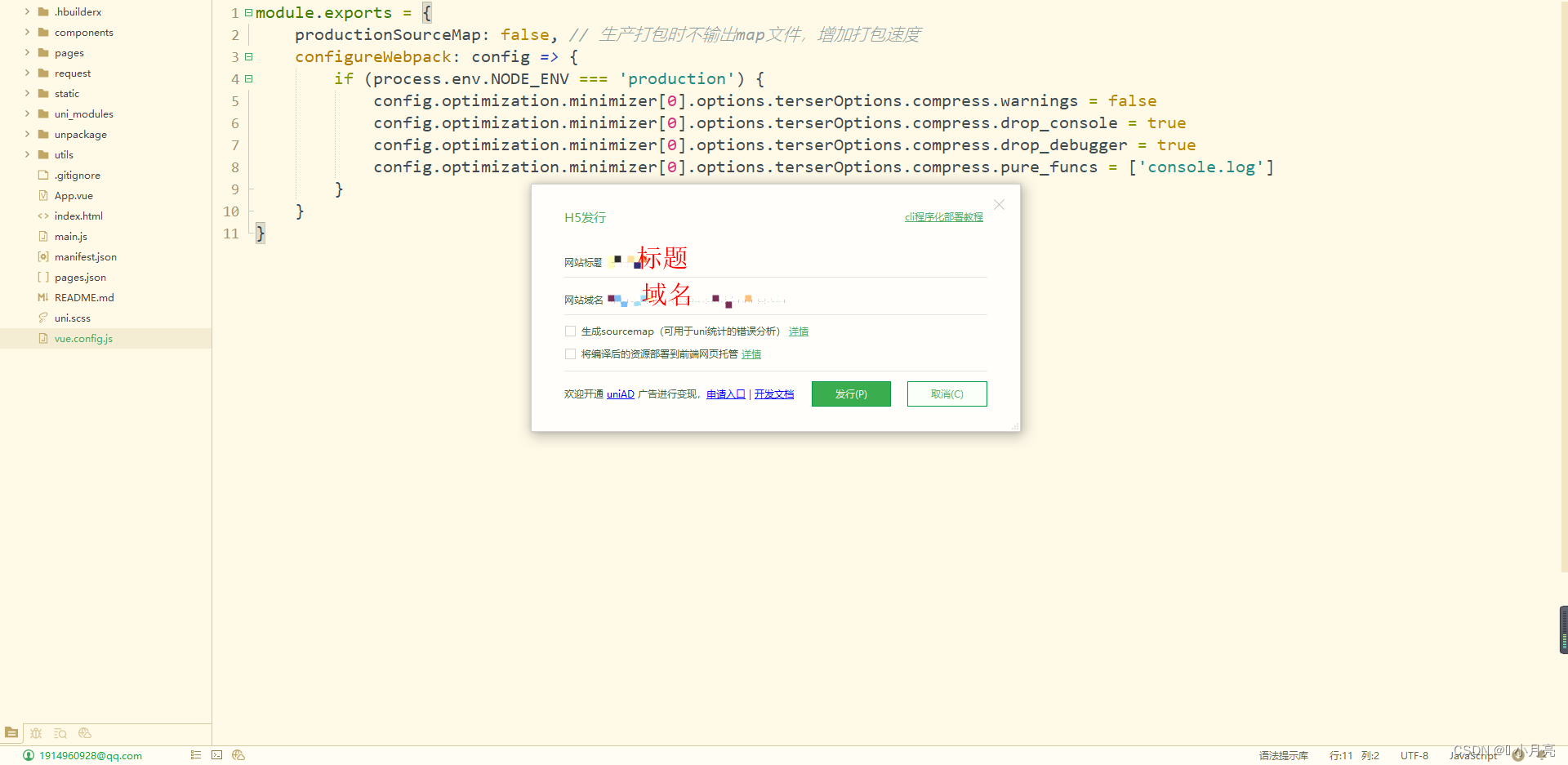This screenshot has width=1568, height=765.
Task: Expand the static folder arrow
Action: pos(27,93)
